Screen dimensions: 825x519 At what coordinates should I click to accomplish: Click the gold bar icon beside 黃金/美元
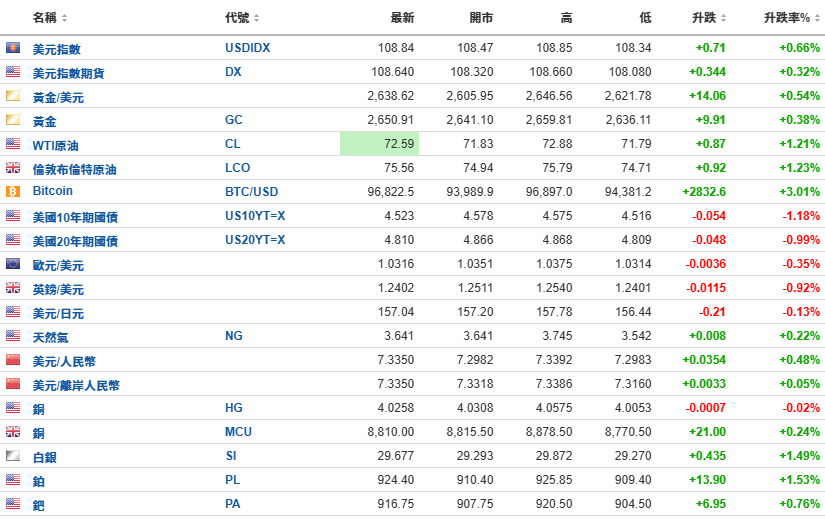tap(12, 96)
